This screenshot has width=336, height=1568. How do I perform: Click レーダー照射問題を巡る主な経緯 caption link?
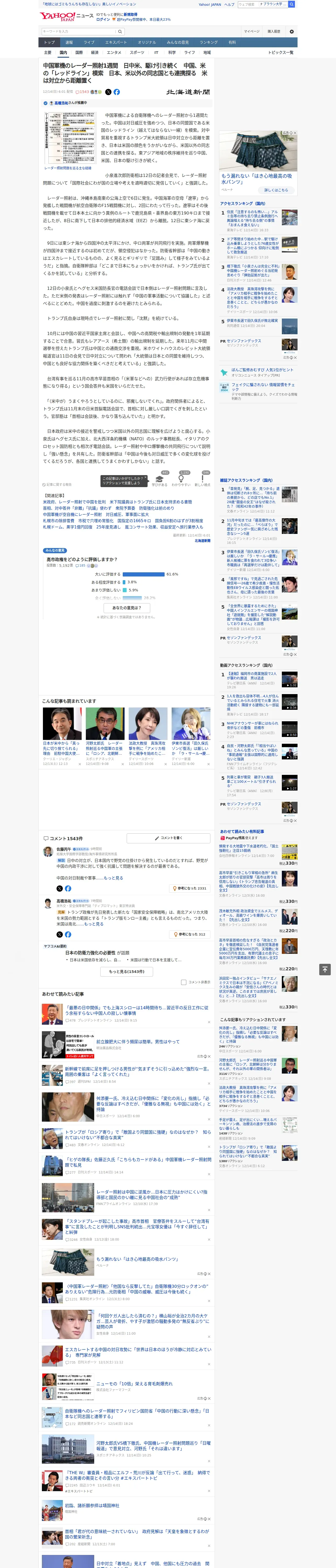tap(68, 168)
